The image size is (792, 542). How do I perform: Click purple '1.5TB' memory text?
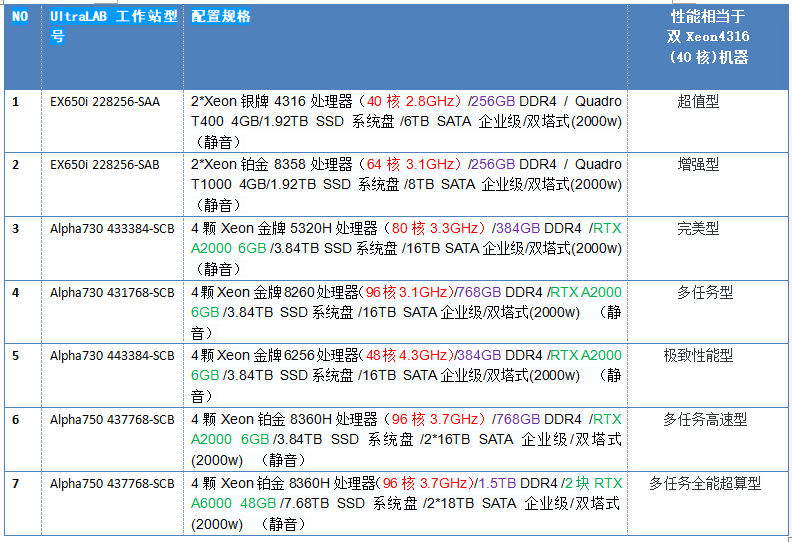497,483
